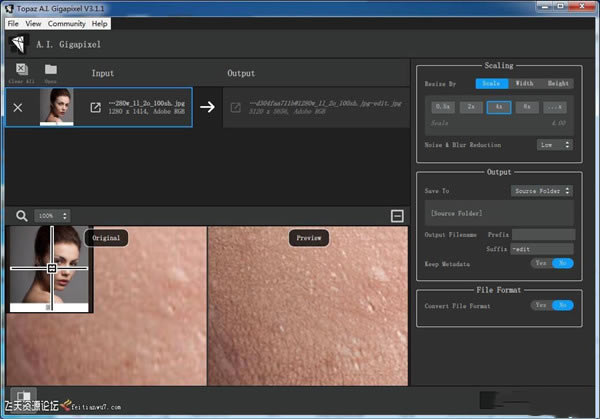Open the output file external-link icon
The height and width of the screenshot is (419, 600).
[236, 107]
